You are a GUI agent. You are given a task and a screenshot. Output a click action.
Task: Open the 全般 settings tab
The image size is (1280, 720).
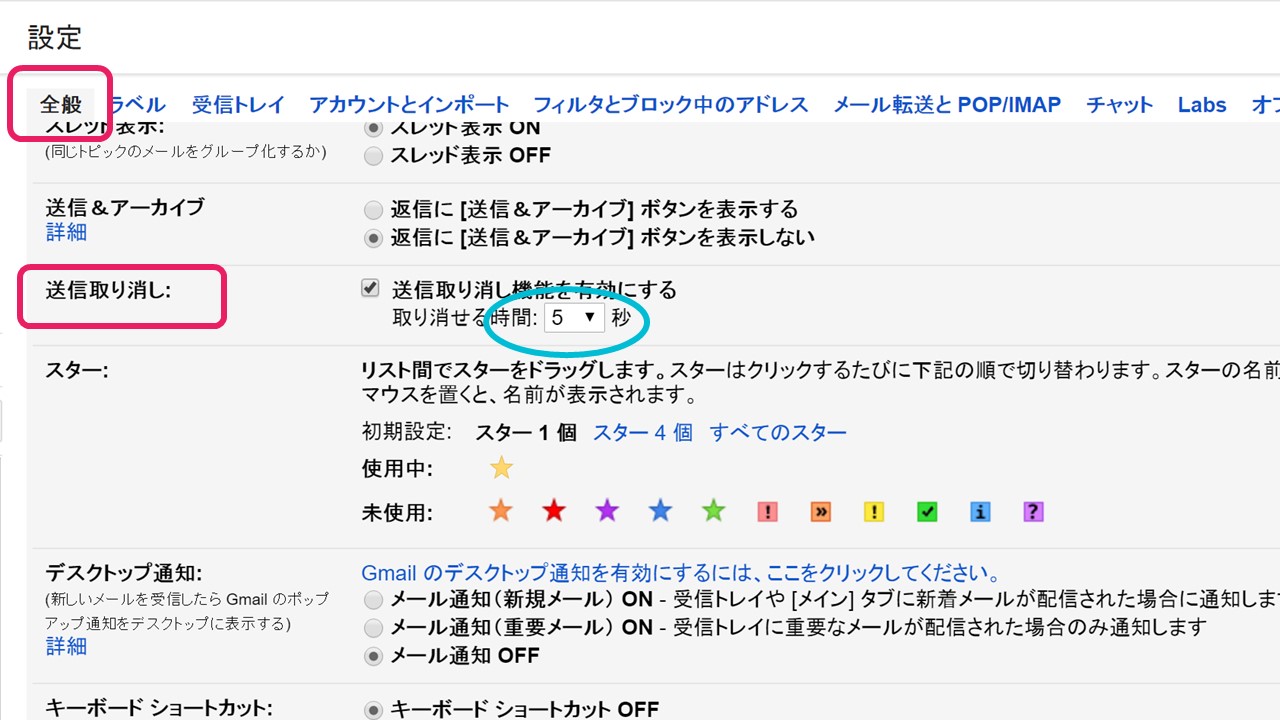[x=60, y=104]
